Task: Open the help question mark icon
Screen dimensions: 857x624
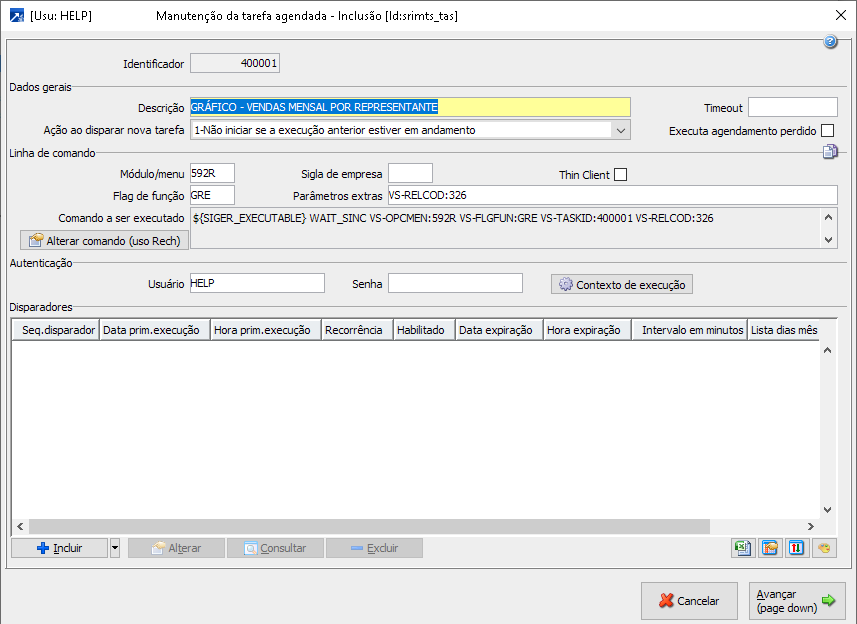Action: tap(830, 42)
